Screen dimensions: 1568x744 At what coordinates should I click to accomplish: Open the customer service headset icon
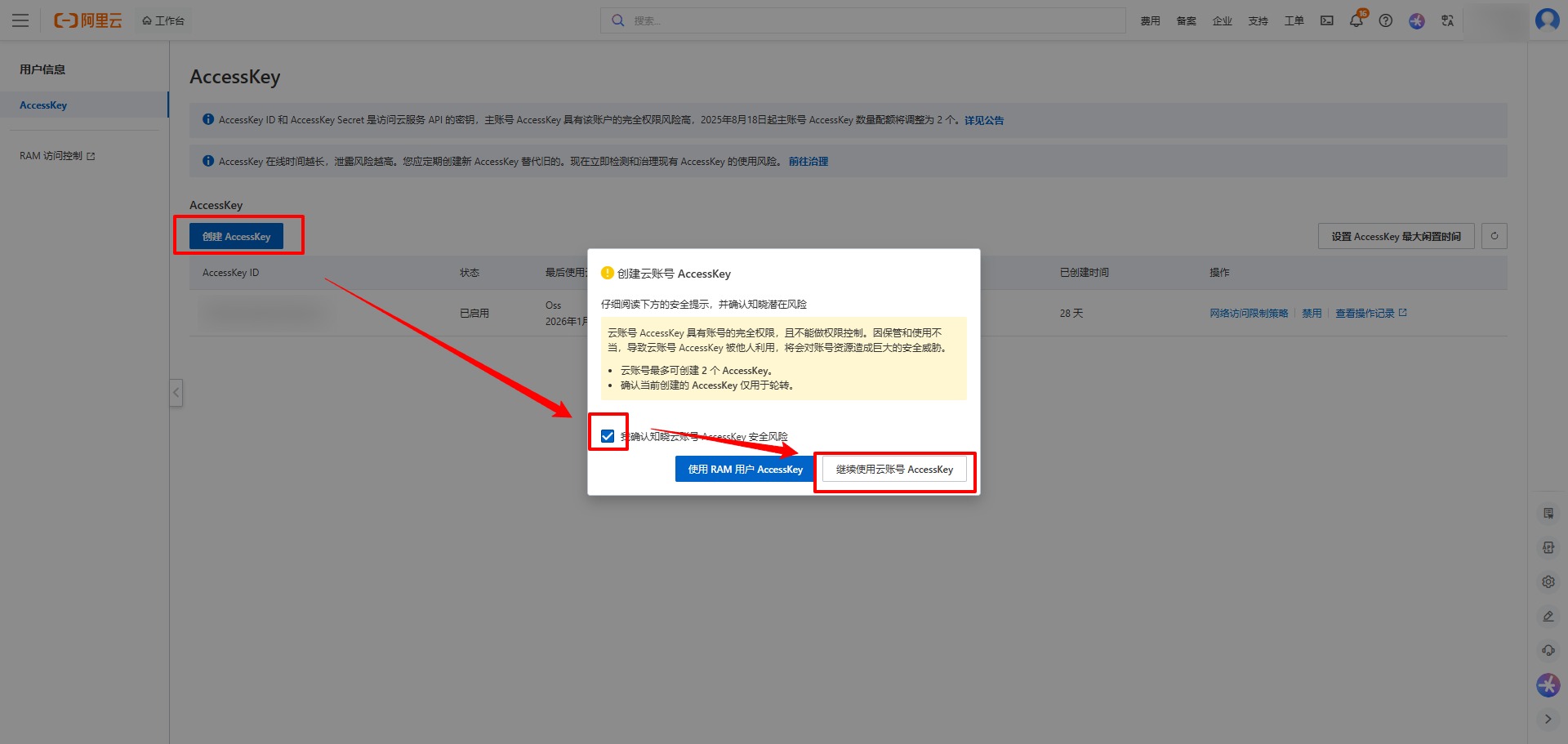[1548, 651]
